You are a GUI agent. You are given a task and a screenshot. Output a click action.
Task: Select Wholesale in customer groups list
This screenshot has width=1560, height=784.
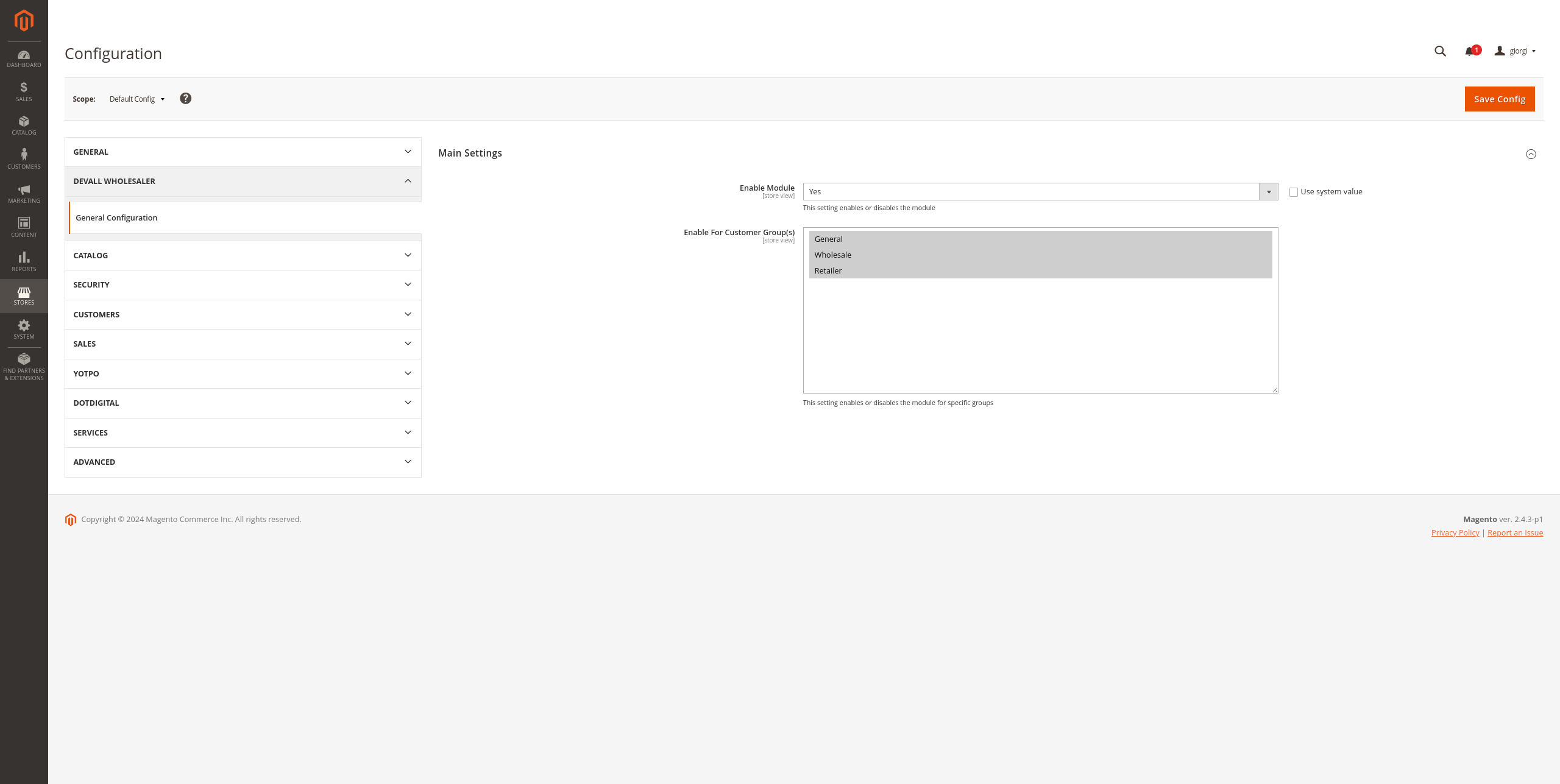pos(833,255)
